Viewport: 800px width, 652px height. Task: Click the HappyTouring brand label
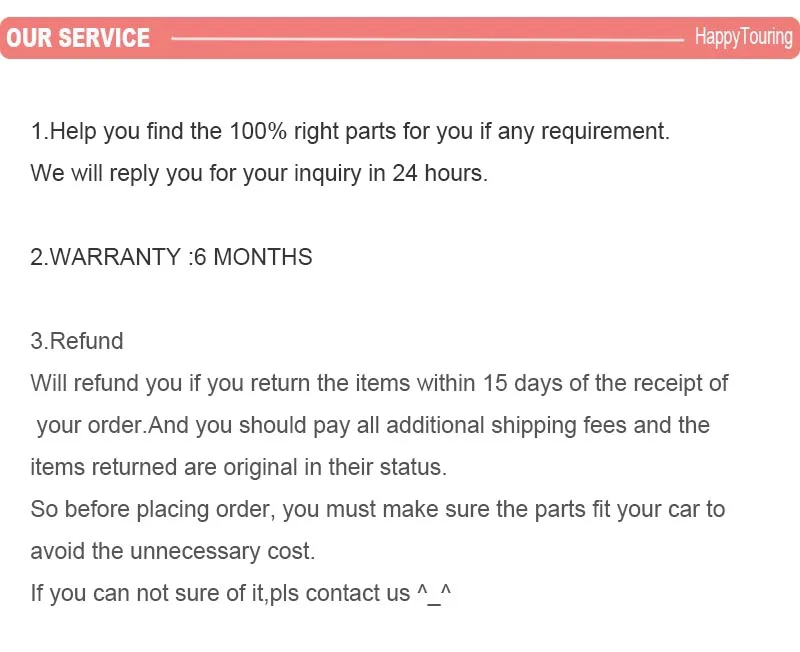click(743, 37)
